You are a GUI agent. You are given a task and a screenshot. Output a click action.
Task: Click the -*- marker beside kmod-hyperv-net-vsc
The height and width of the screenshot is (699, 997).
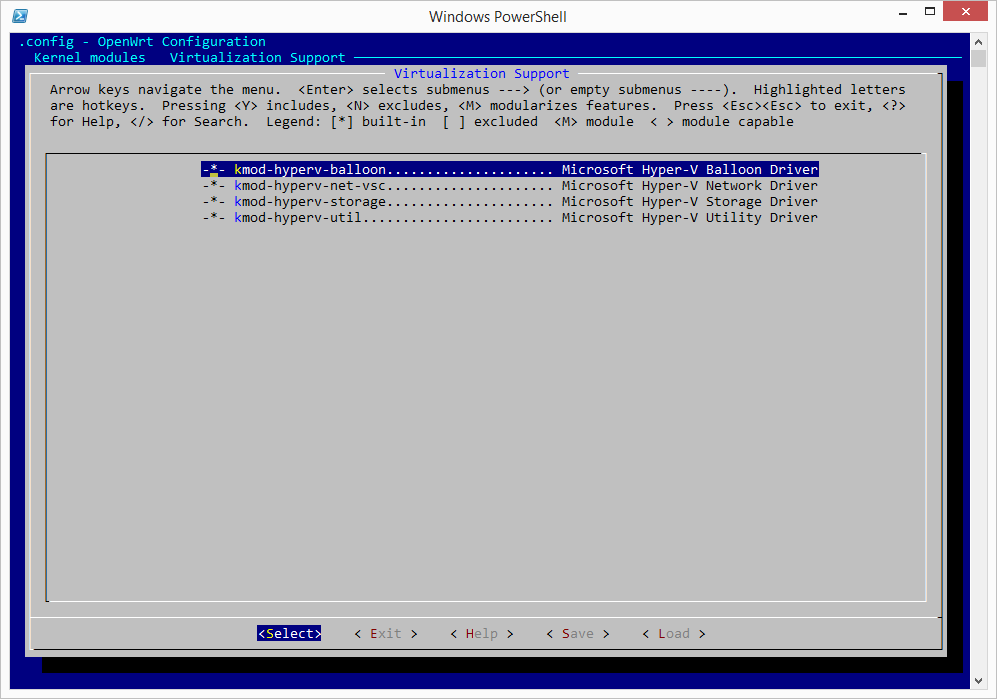(x=214, y=186)
